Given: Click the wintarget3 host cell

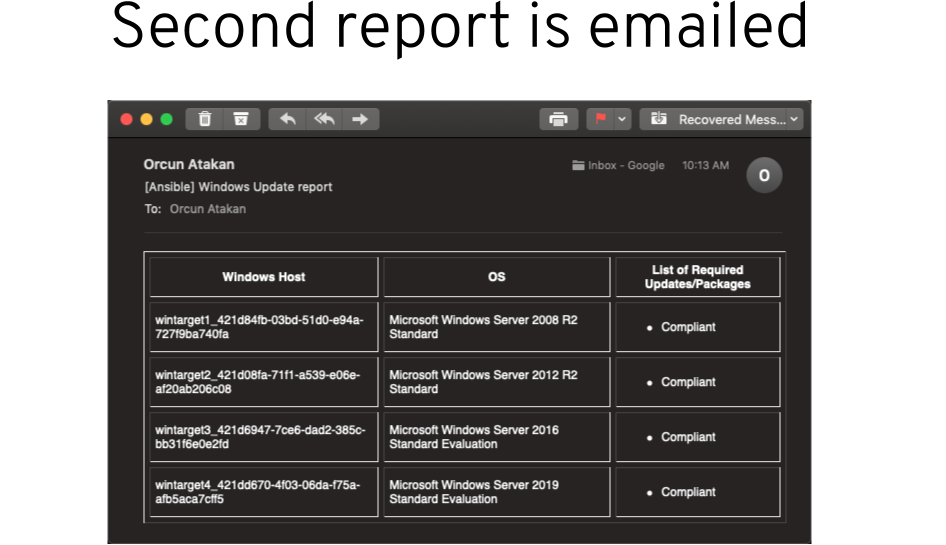Looking at the screenshot, I should tap(264, 436).
